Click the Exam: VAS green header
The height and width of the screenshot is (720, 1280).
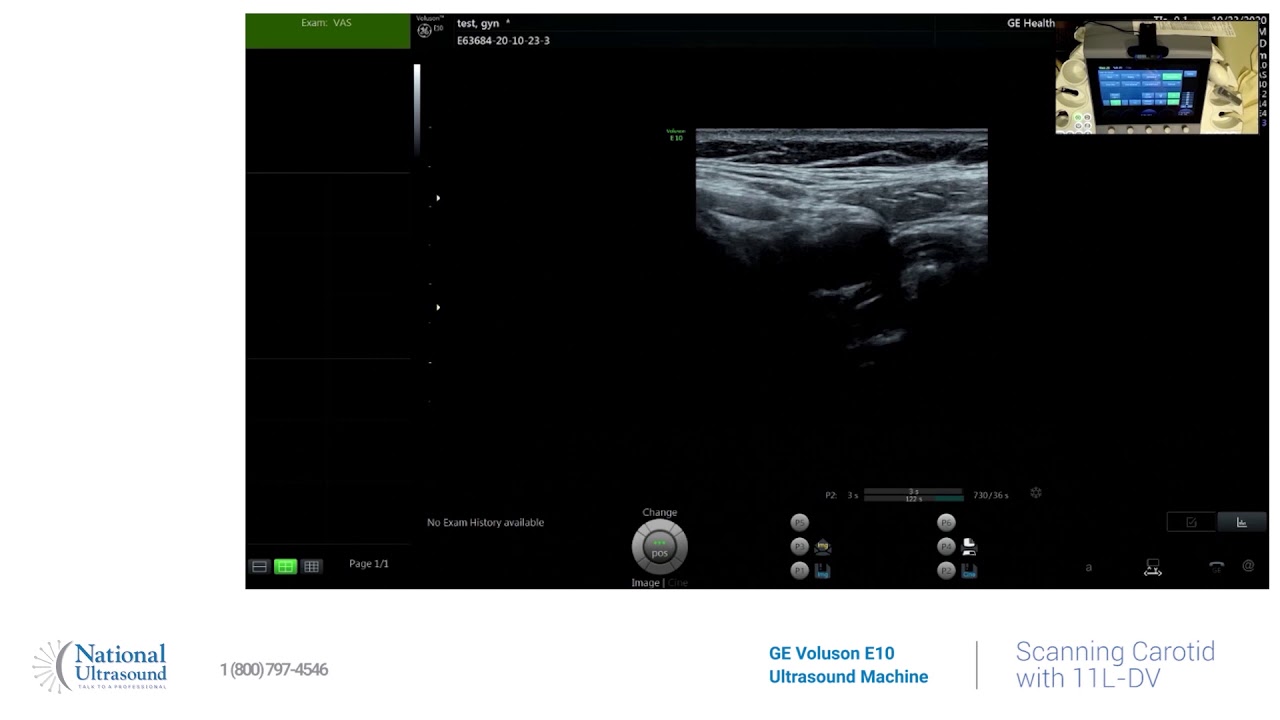click(327, 31)
